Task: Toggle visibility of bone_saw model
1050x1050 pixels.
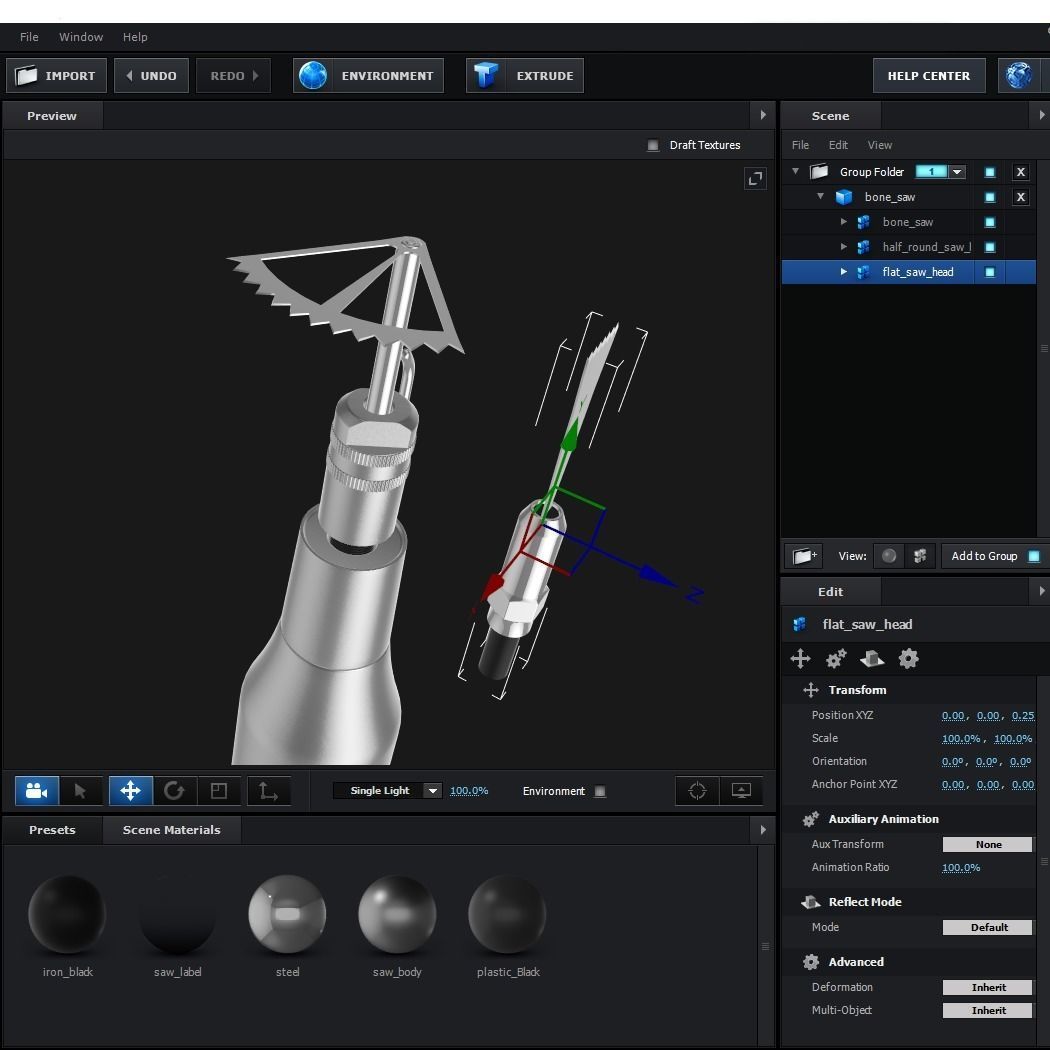Action: 990,197
